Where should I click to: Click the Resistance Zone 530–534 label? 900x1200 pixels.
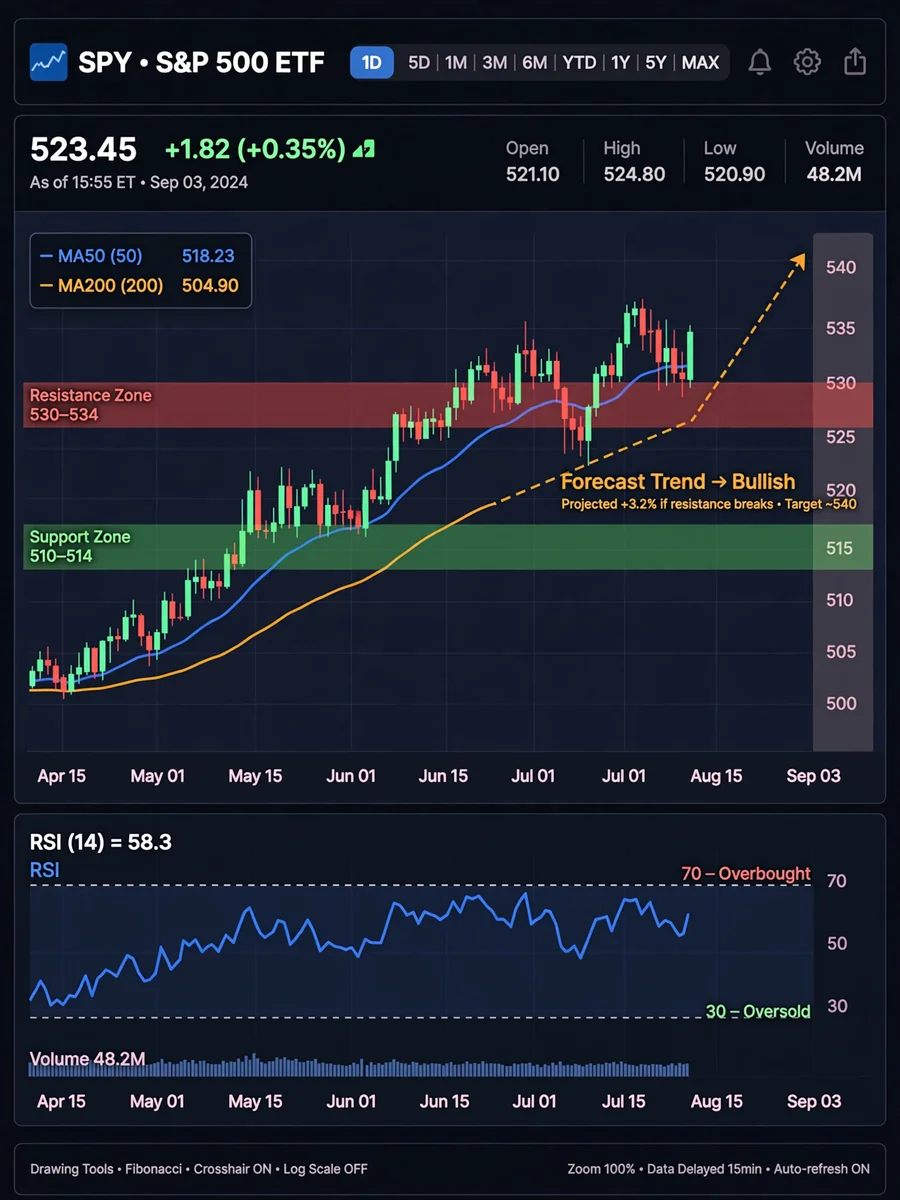[91, 405]
